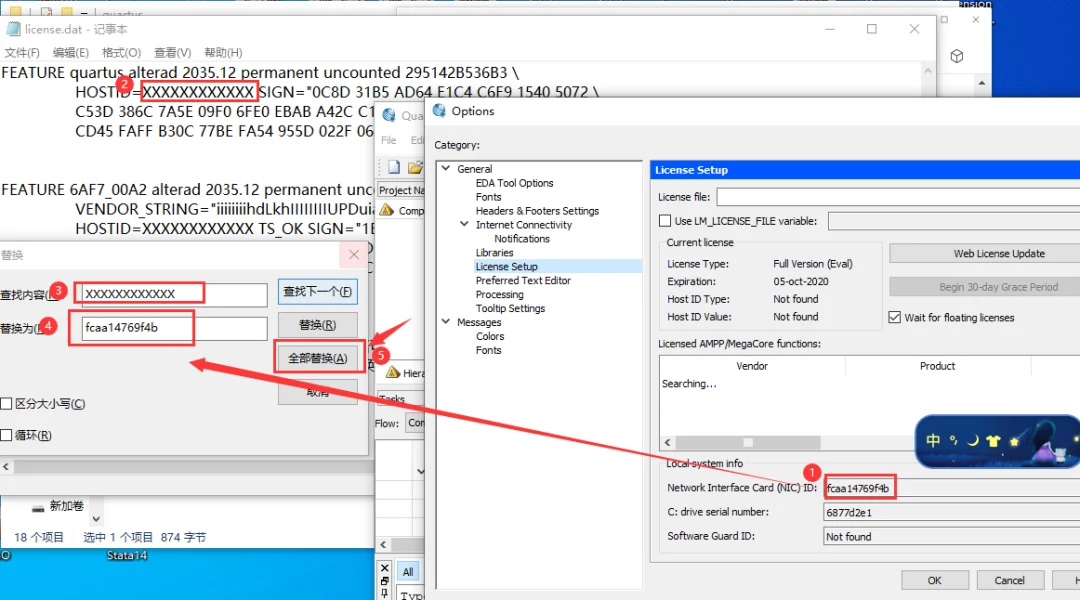Enable the 循环 wrap-around checkbox
Image resolution: width=1080 pixels, height=600 pixels.
(x=6, y=435)
